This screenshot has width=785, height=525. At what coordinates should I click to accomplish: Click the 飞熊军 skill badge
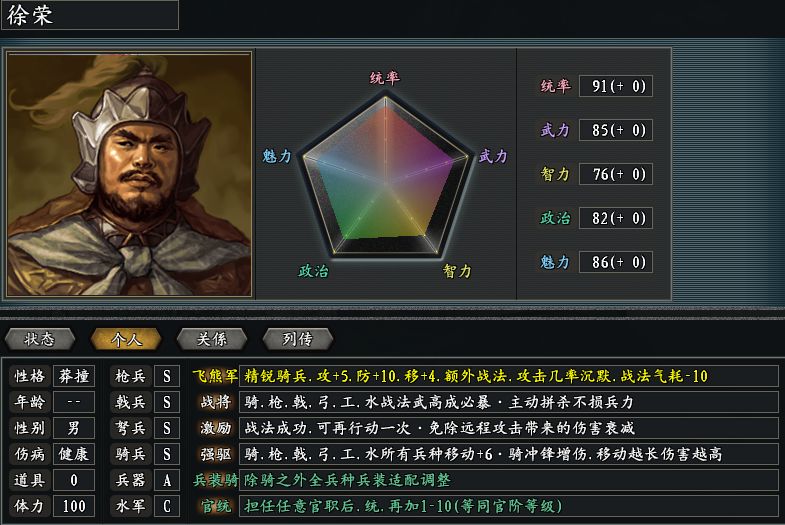point(215,377)
